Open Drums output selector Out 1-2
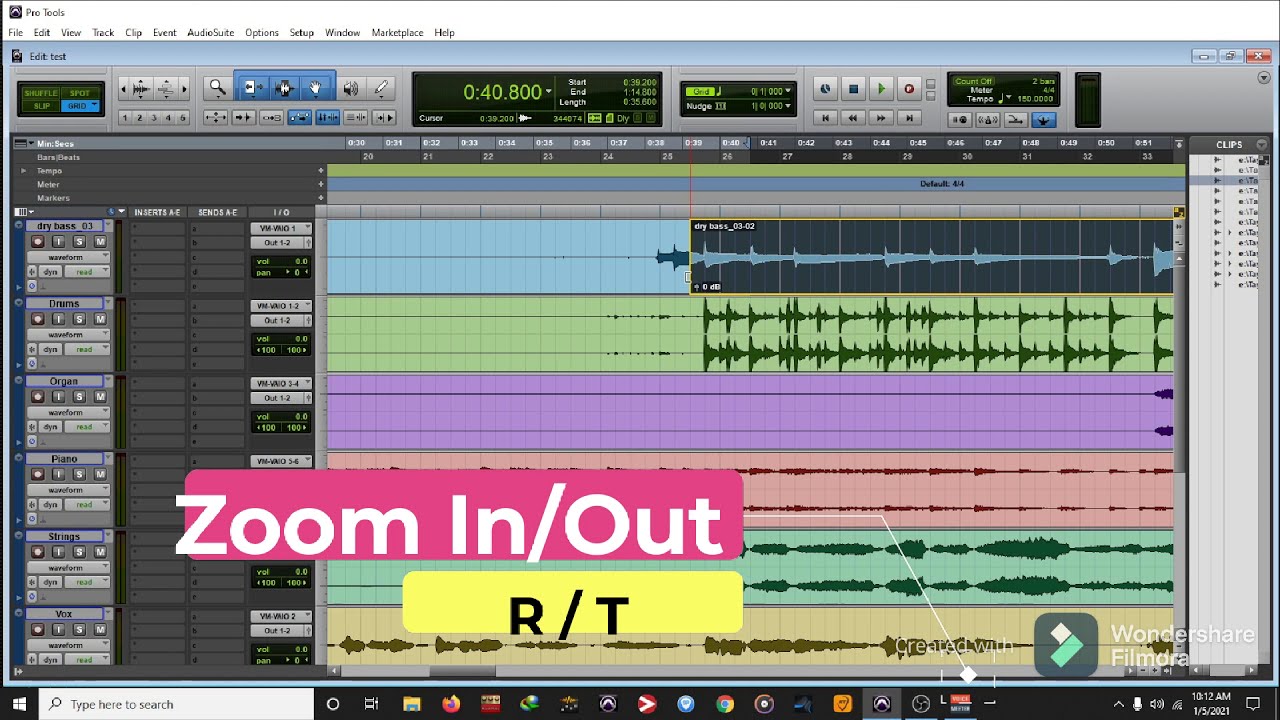 280,320
